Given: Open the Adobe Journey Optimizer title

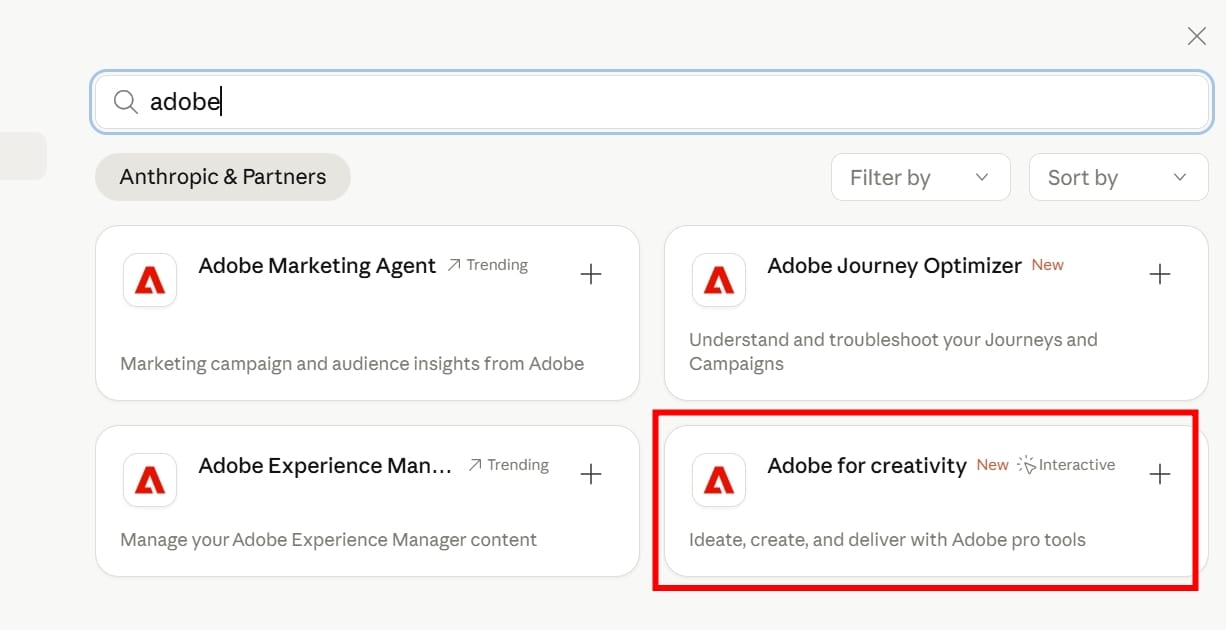Looking at the screenshot, I should point(894,266).
